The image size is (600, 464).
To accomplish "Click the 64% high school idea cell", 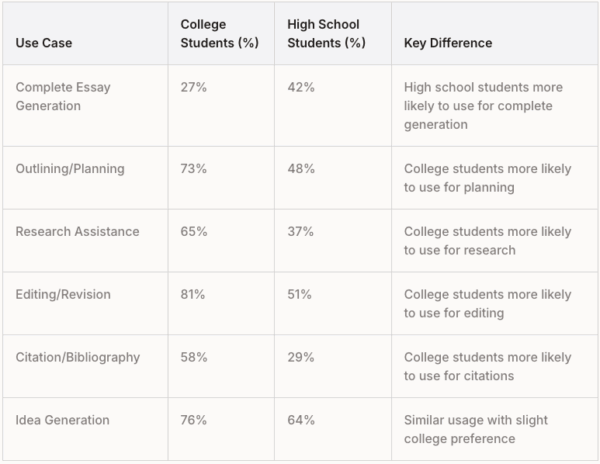I will coord(301,420).
